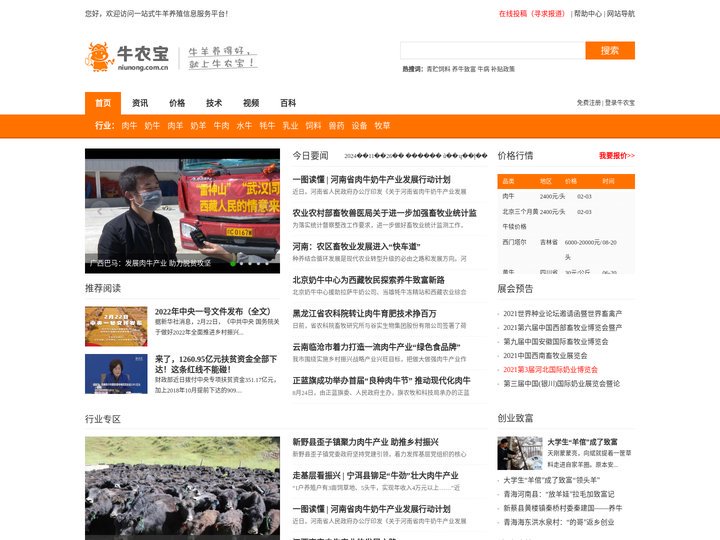Focus the search input field
720x540 pixels.
[493, 51]
